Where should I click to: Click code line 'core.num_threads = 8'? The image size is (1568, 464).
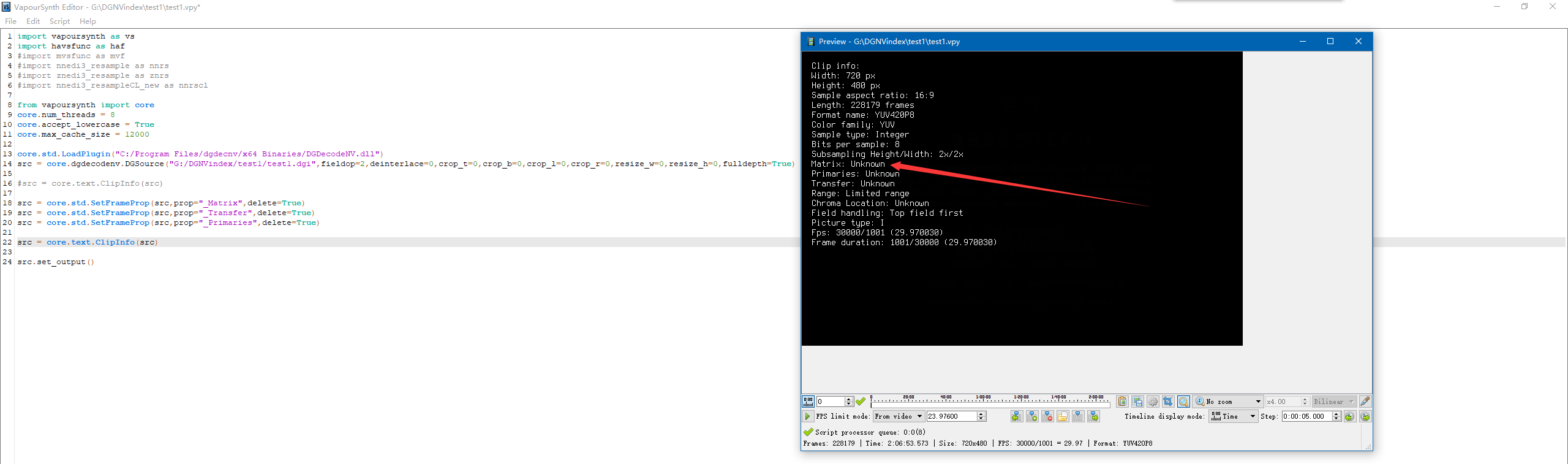point(66,115)
